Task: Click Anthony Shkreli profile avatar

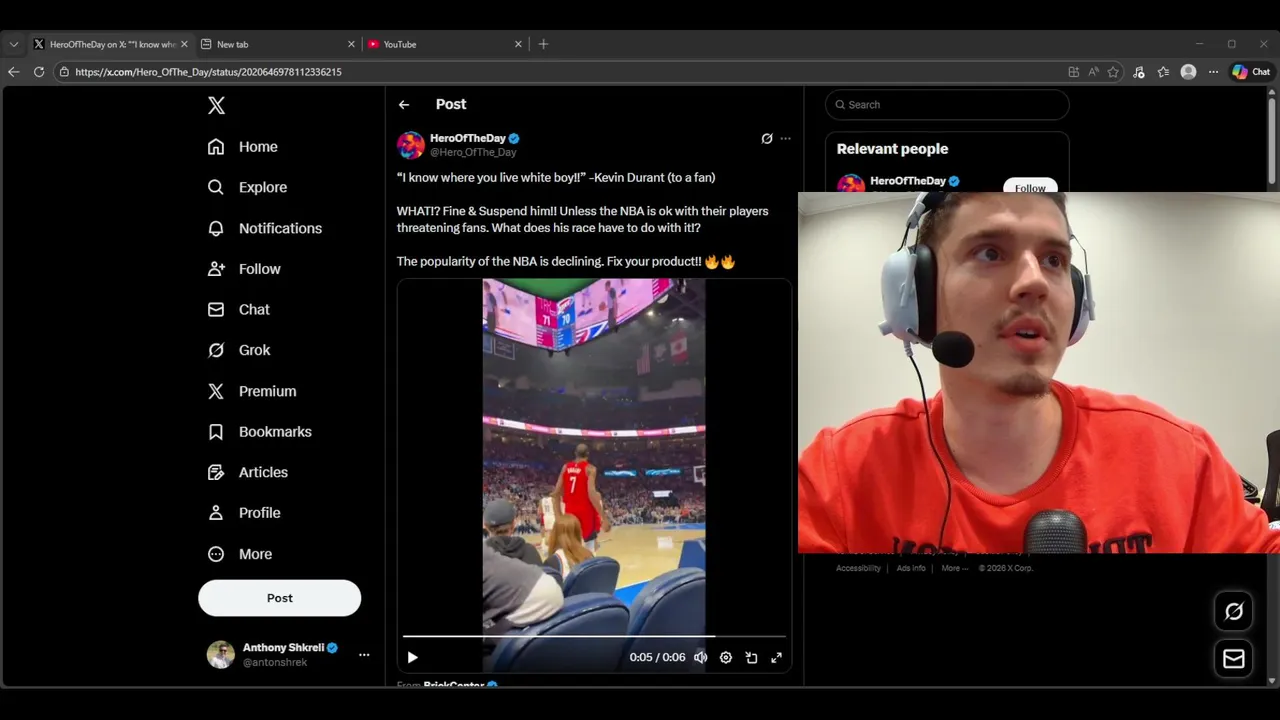Action: pyautogui.click(x=220, y=655)
